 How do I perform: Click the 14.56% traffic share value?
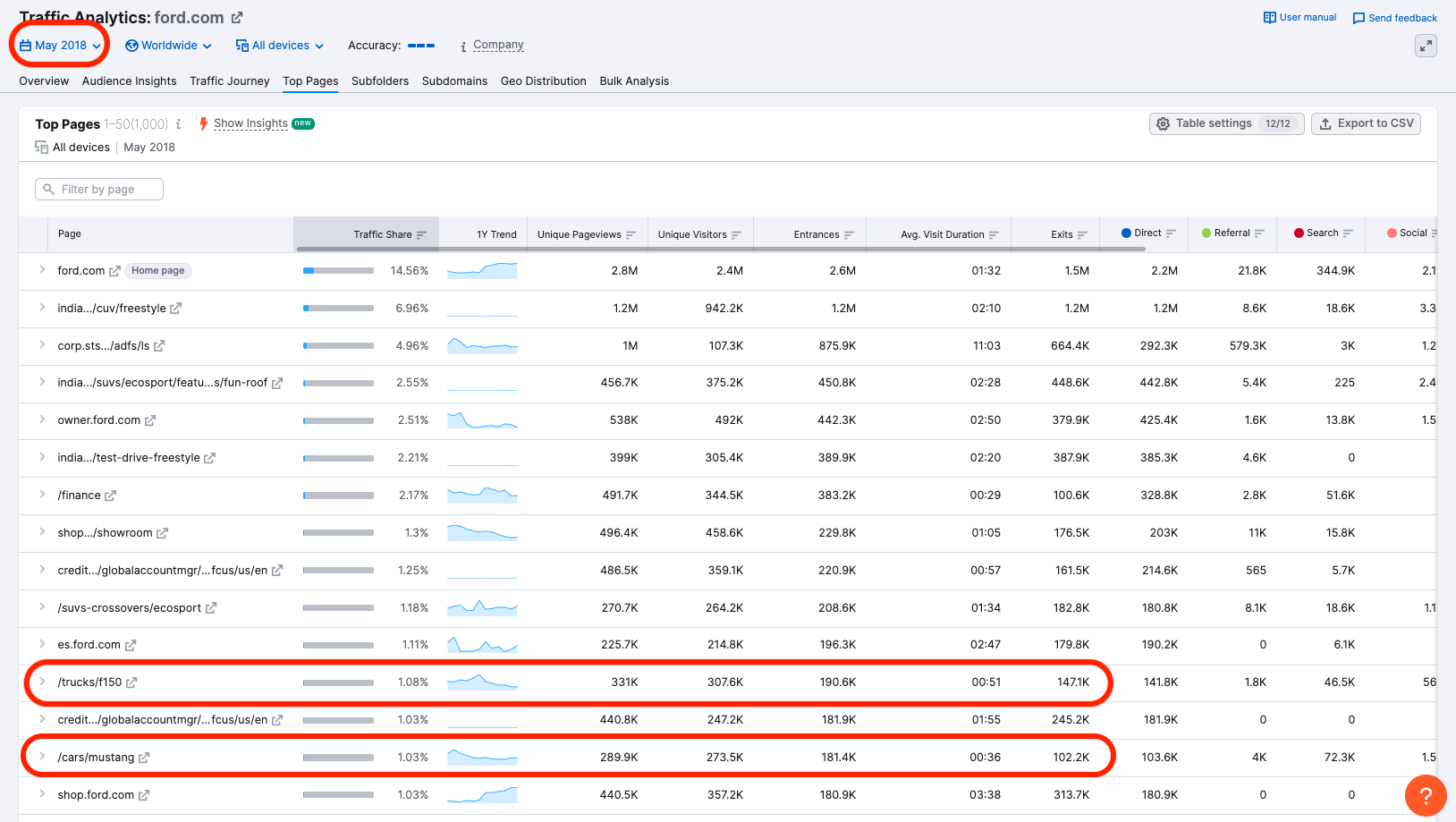tap(410, 271)
